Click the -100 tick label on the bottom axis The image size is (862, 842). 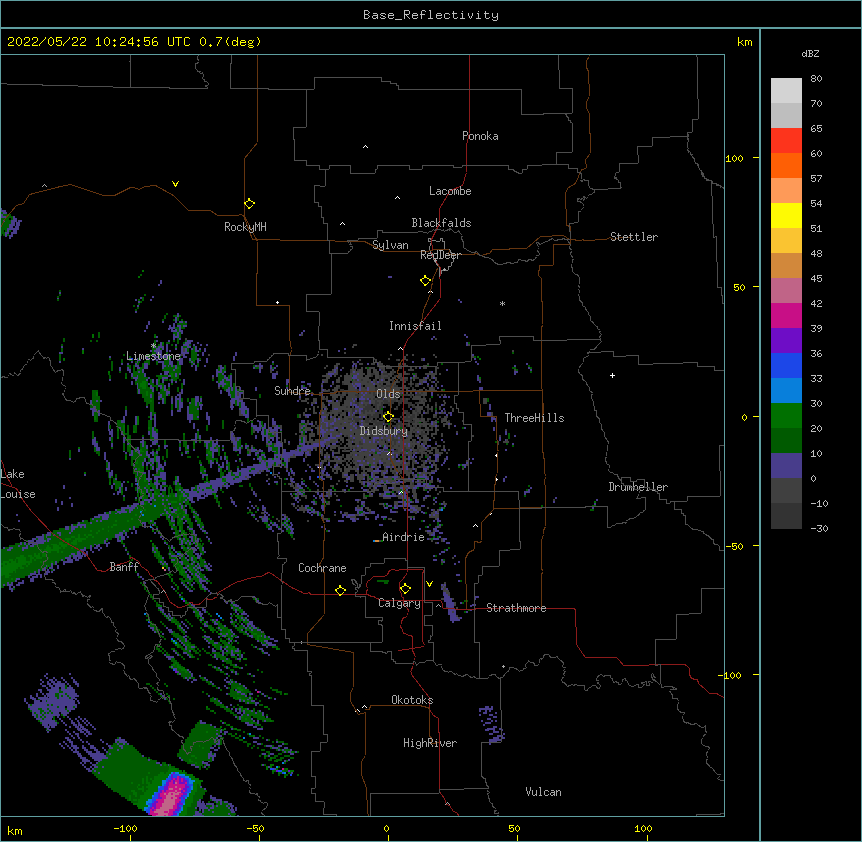(125, 828)
